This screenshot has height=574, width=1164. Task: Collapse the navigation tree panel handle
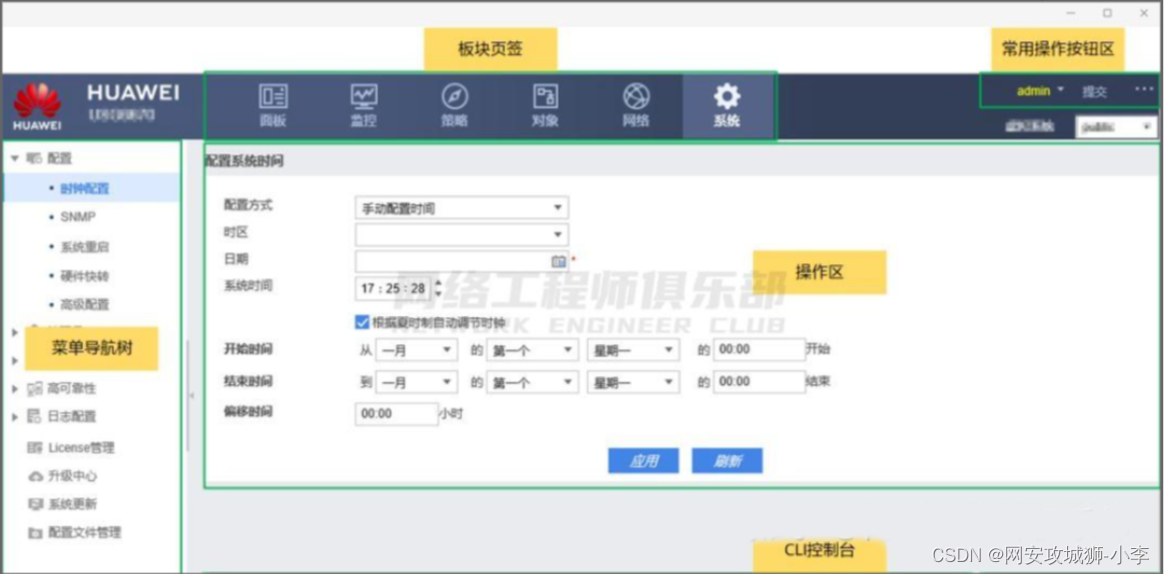coord(192,396)
